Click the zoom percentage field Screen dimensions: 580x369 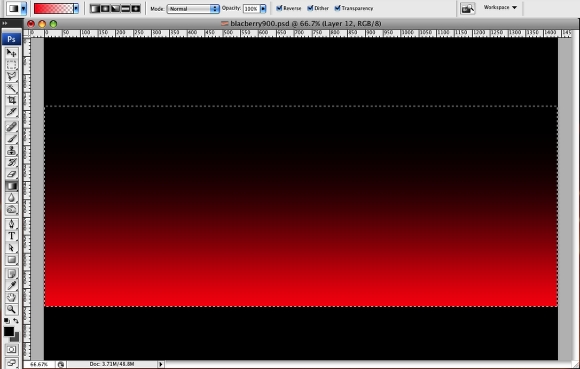(x=39, y=364)
